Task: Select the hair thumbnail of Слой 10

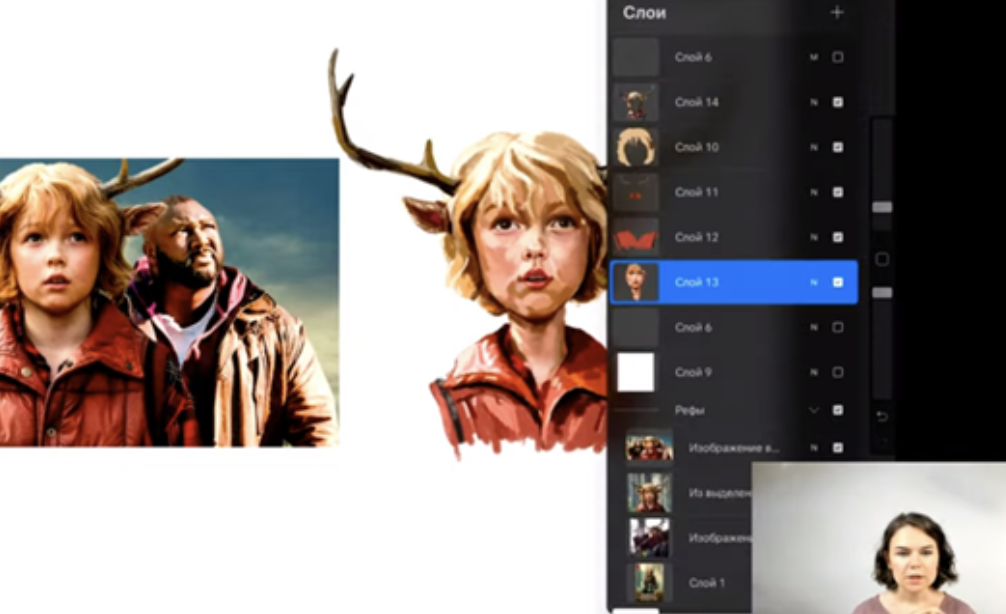Action: coord(636,147)
